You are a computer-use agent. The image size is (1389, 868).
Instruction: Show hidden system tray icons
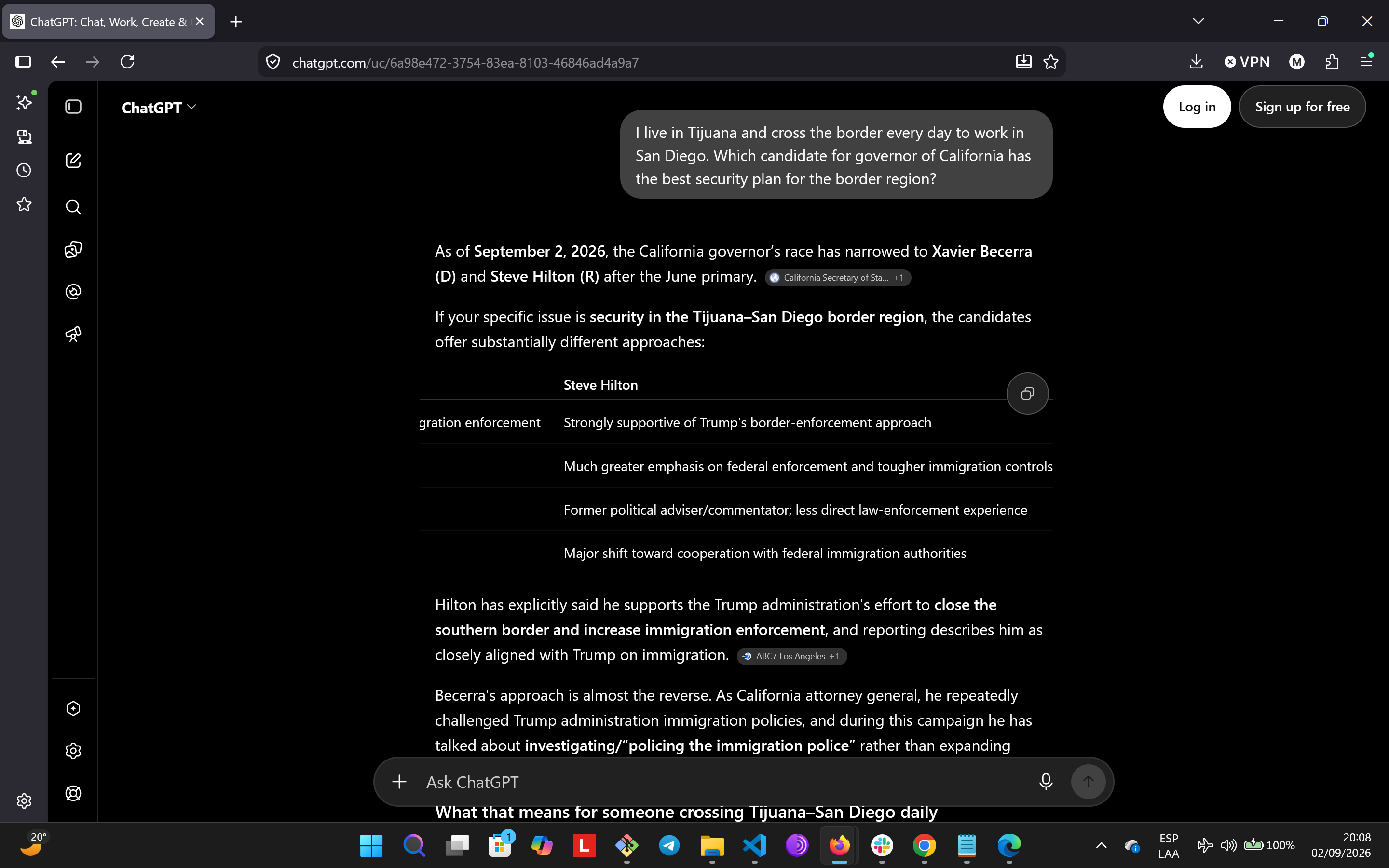point(1101,845)
